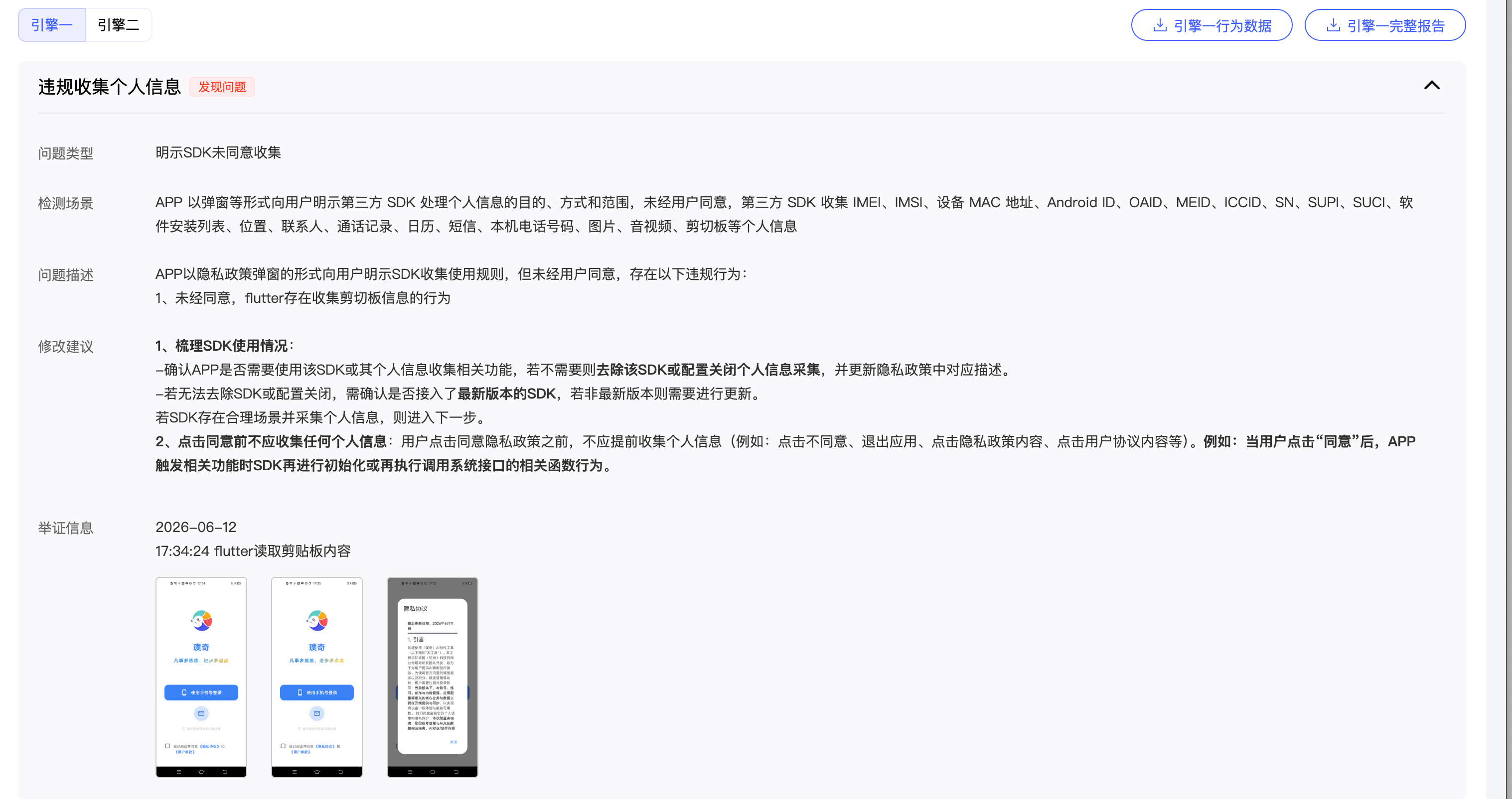Screen dimensions: 1512x799
Task: Click the 修改建议 label
Action: point(66,347)
